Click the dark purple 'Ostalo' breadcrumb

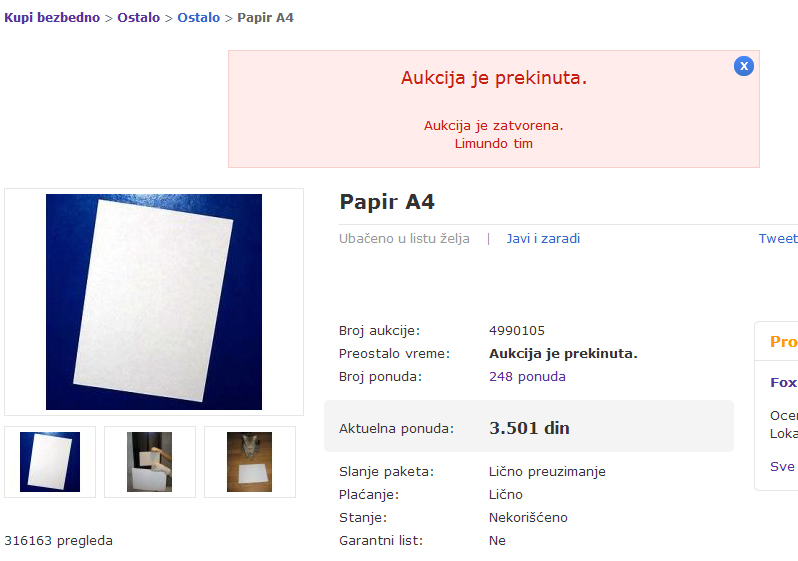click(x=138, y=18)
